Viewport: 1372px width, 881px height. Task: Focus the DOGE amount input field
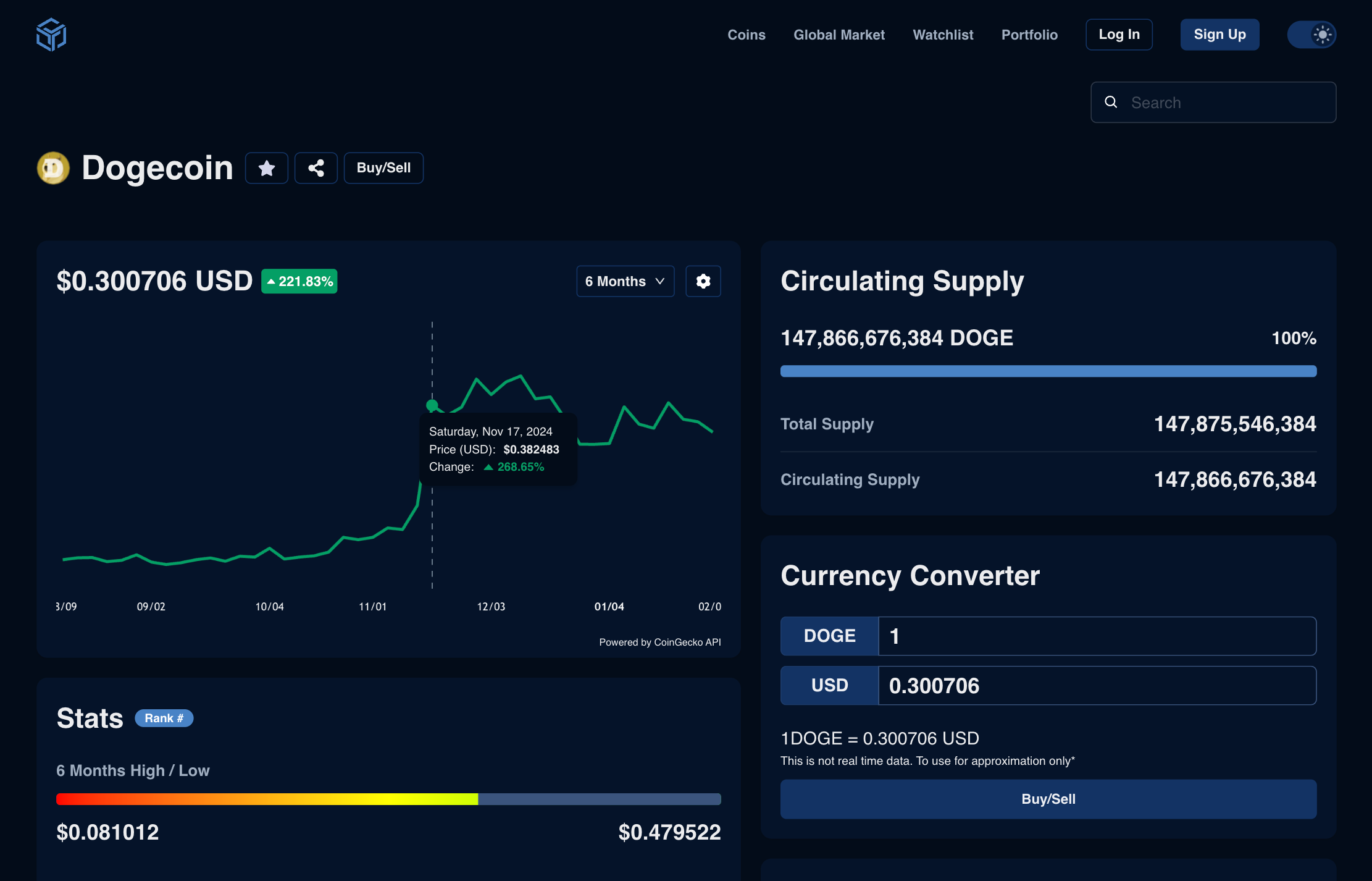(x=1097, y=636)
